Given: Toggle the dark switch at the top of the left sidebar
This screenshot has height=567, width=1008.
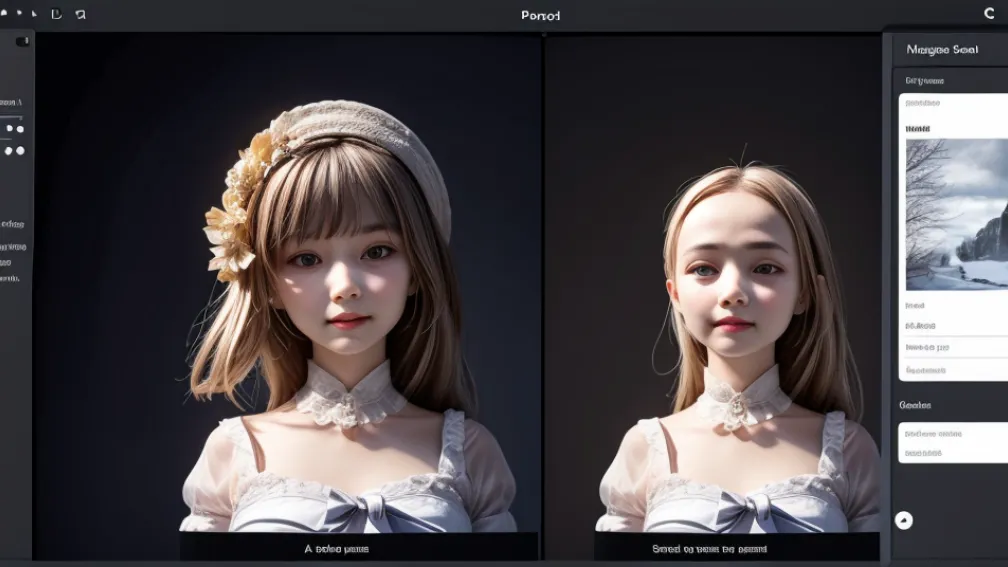Looking at the screenshot, I should click(x=22, y=41).
